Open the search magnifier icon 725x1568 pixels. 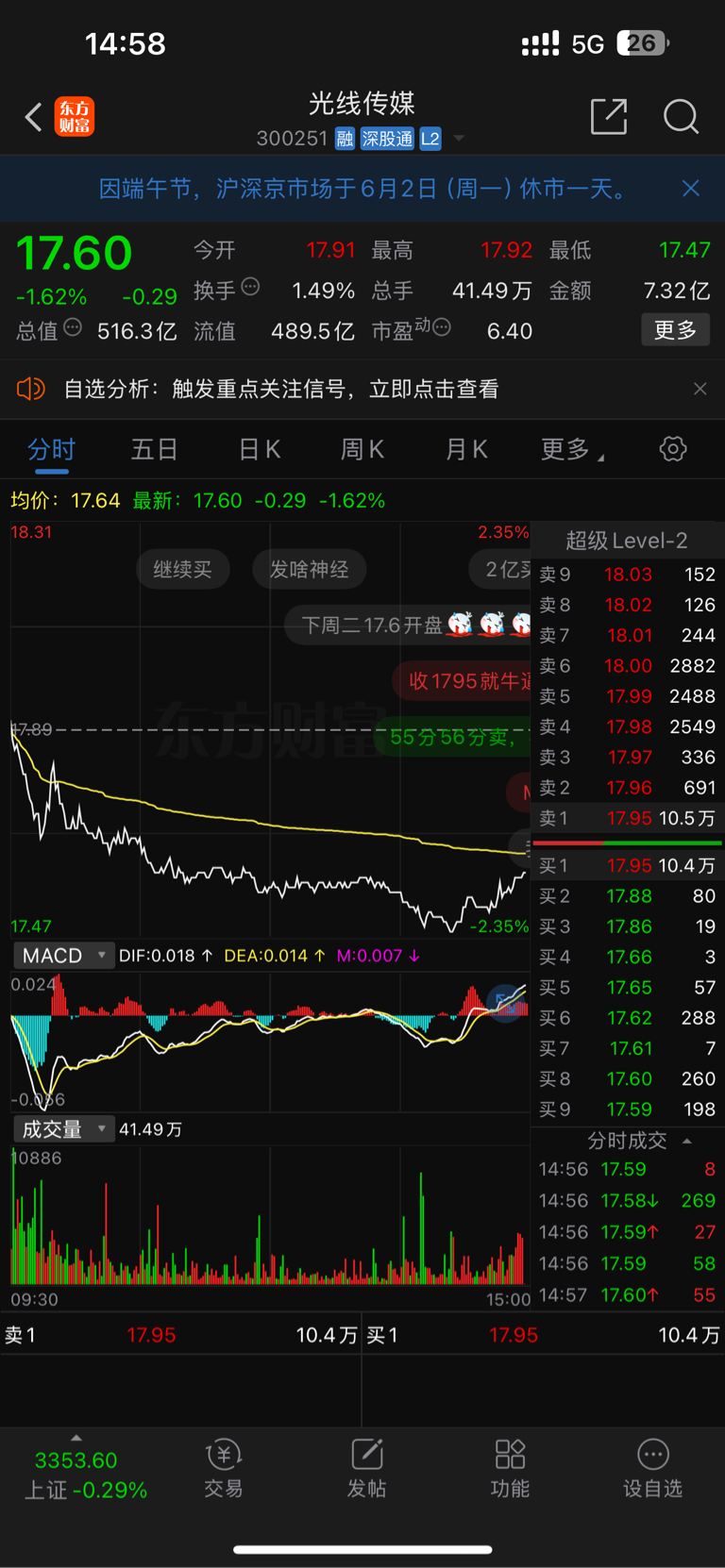(681, 117)
